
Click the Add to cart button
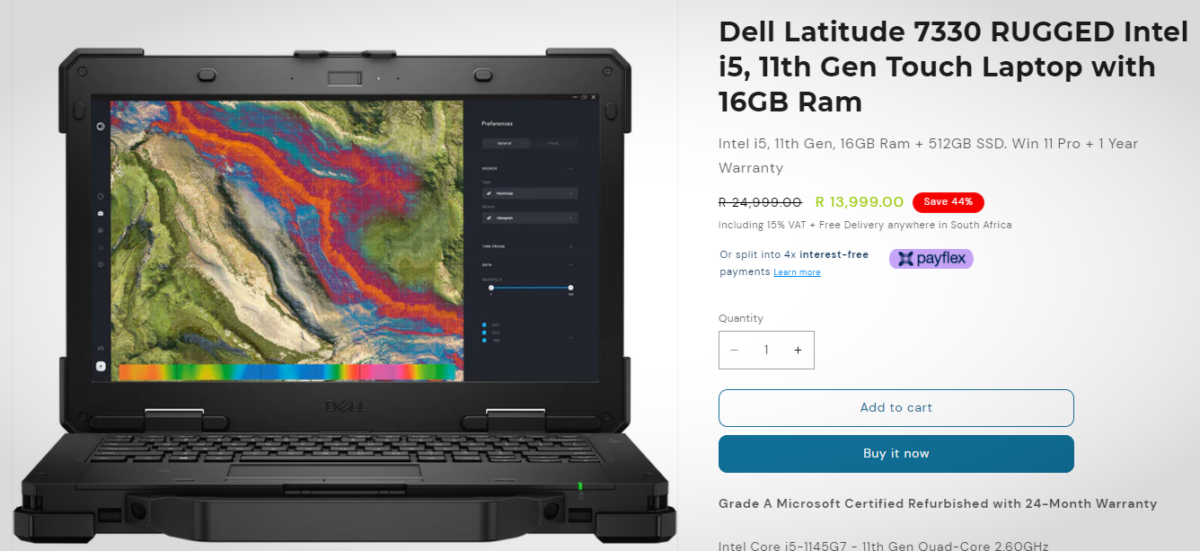point(896,408)
